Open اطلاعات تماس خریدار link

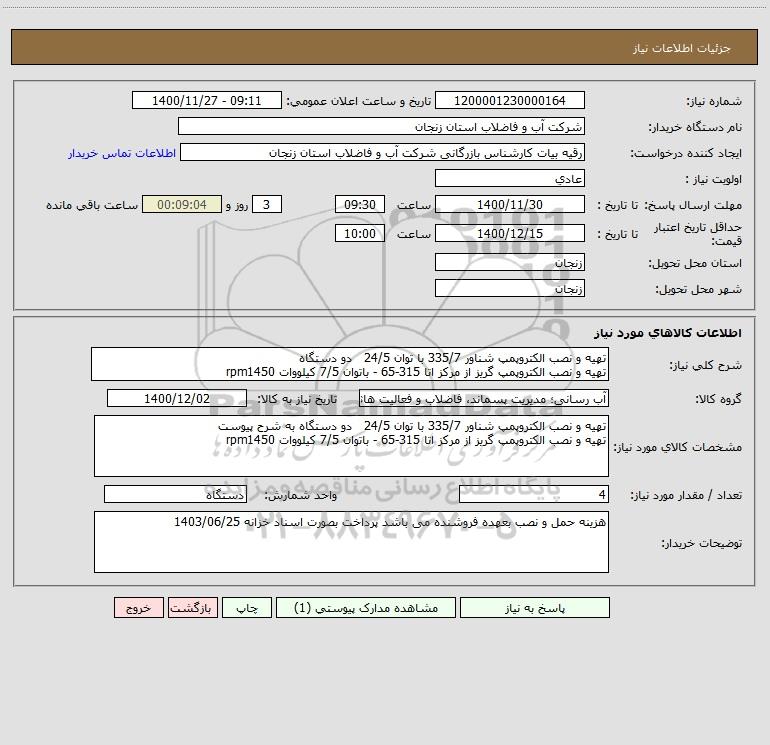(122, 153)
